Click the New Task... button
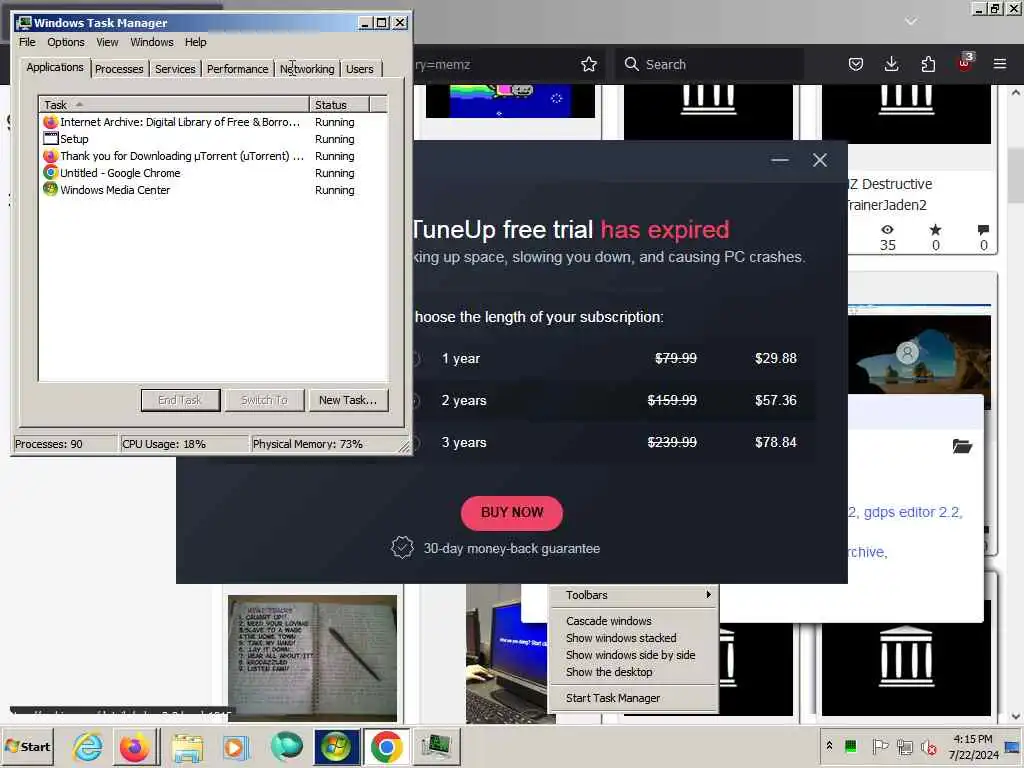The width and height of the screenshot is (1024, 768). pos(348,400)
